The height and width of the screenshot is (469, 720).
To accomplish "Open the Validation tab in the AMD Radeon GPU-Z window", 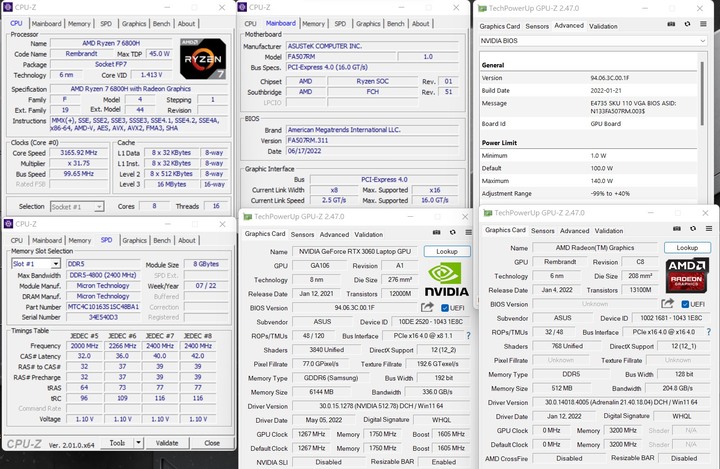I will pos(609,231).
